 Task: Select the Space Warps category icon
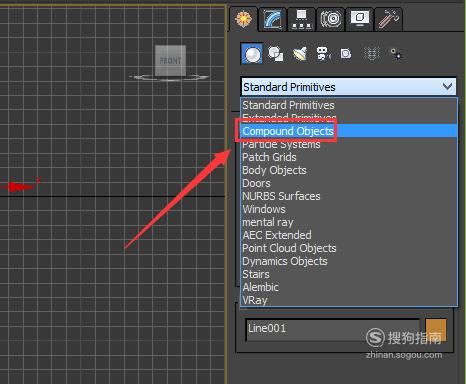coord(372,54)
